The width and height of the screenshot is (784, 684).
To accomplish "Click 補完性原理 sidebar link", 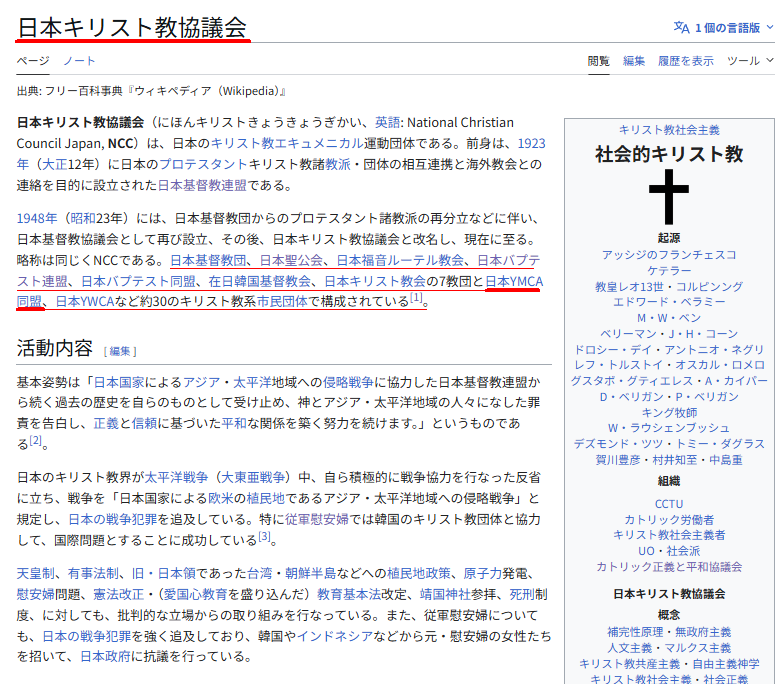I will 635,632.
